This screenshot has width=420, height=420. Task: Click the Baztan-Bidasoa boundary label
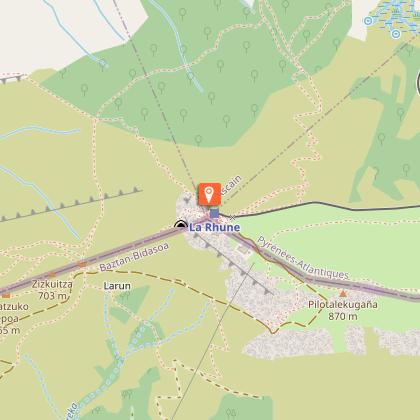pyautogui.click(x=135, y=257)
